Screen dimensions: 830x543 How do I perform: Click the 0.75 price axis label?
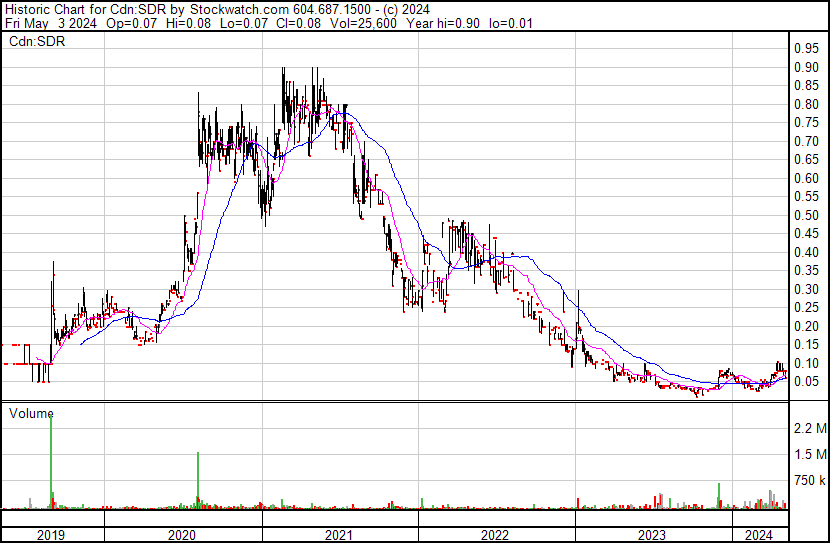(x=806, y=123)
